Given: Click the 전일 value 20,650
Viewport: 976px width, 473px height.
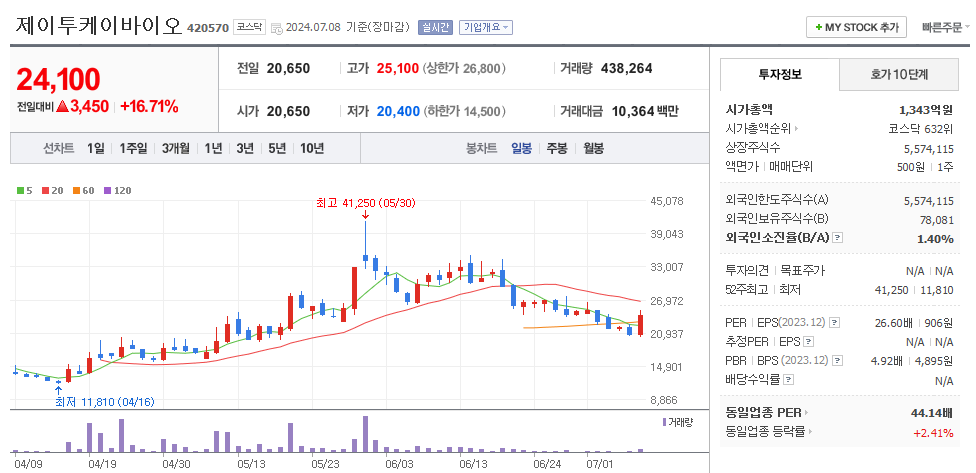Looking at the screenshot, I should coord(288,68).
